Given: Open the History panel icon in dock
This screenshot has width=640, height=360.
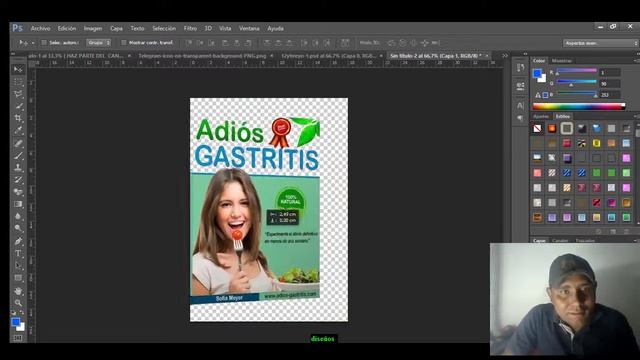Looking at the screenshot, I should click(x=520, y=68).
